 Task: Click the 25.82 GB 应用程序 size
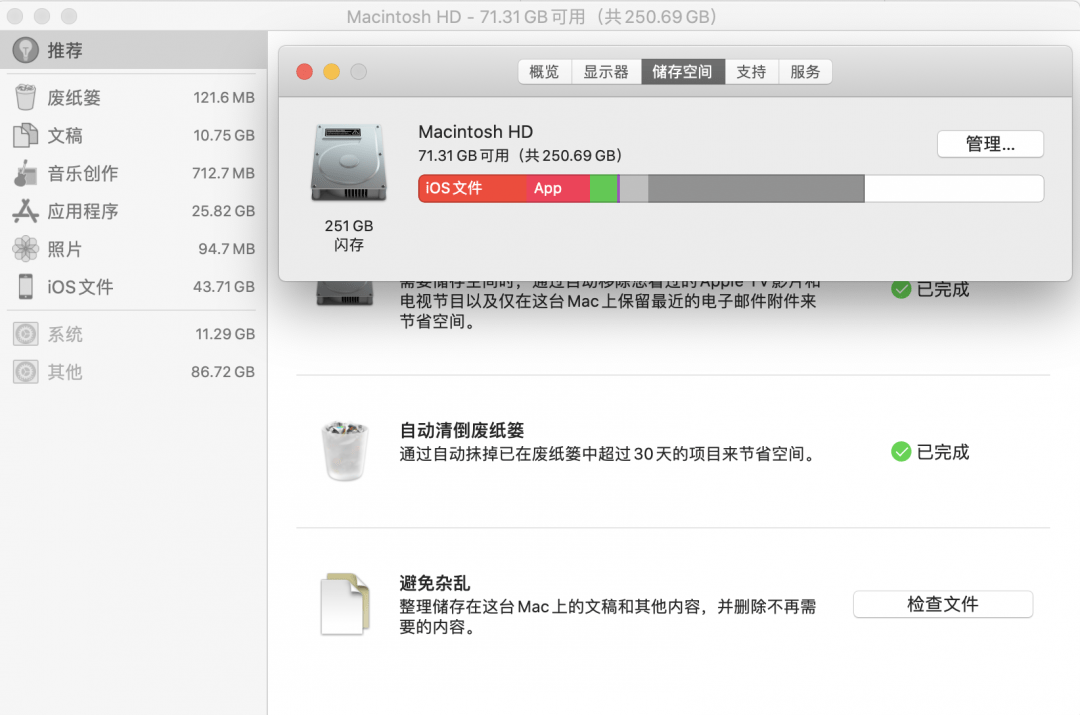(x=223, y=211)
